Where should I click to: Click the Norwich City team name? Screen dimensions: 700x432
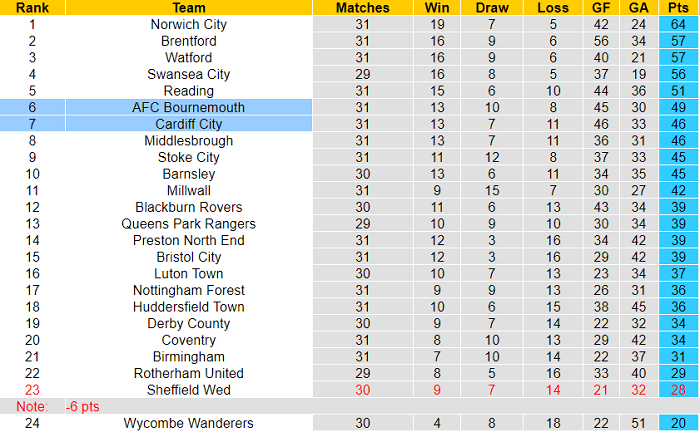point(188,24)
